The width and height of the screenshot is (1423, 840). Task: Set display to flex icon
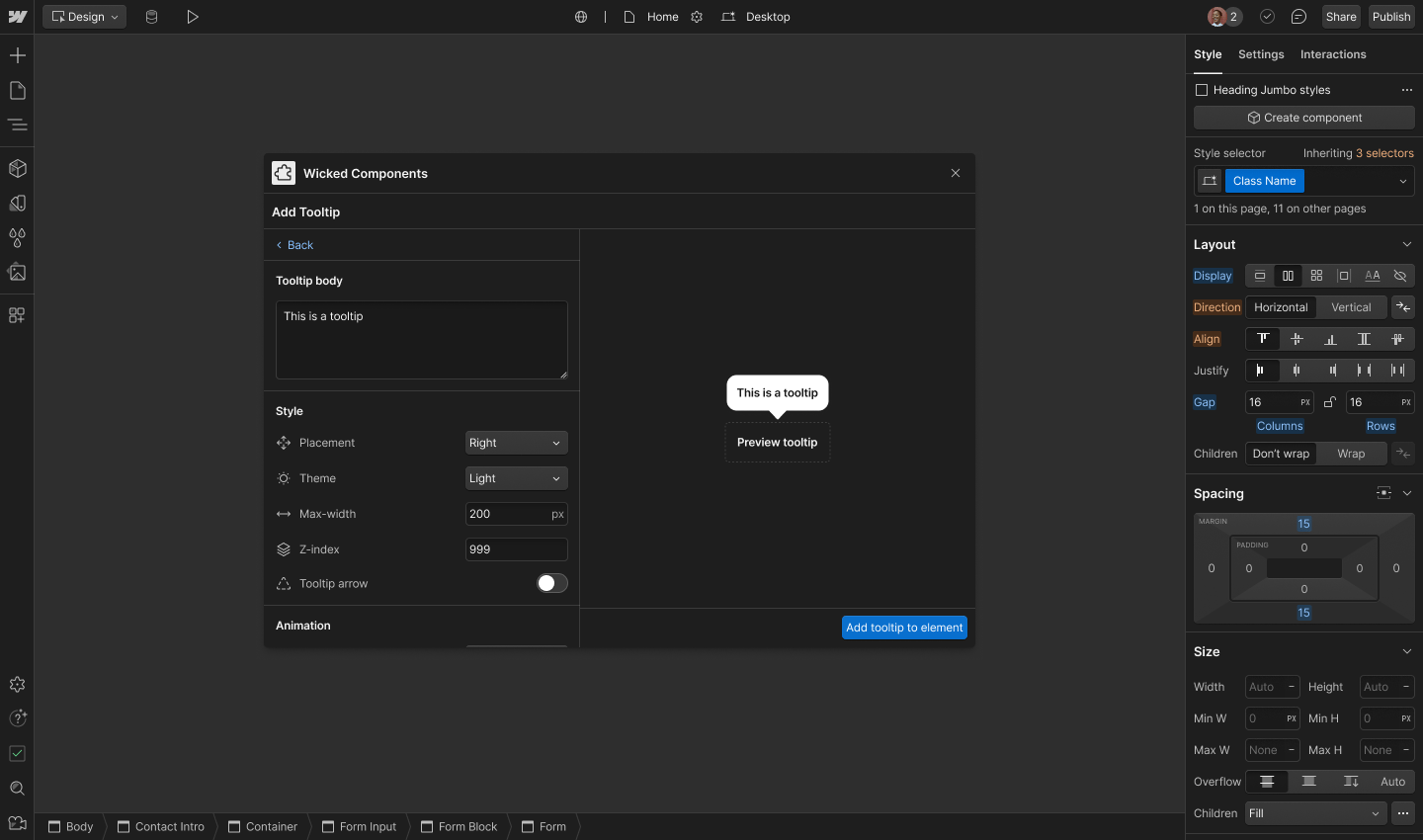pos(1288,276)
